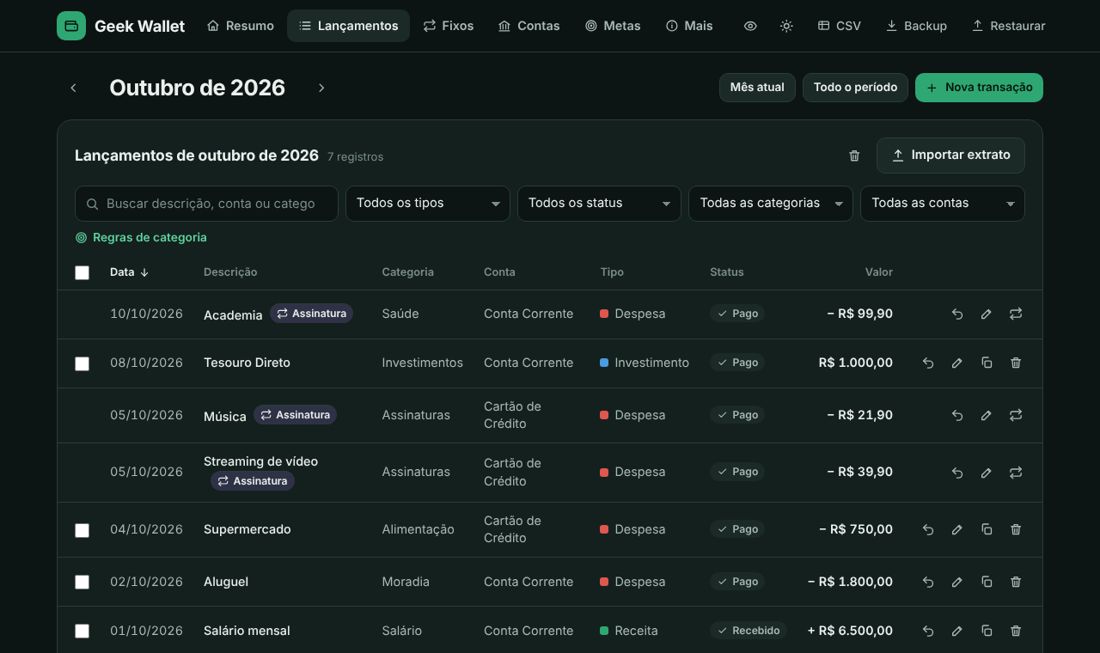1100x653 pixels.
Task: Expand the Todos os status filter
Action: click(x=599, y=203)
